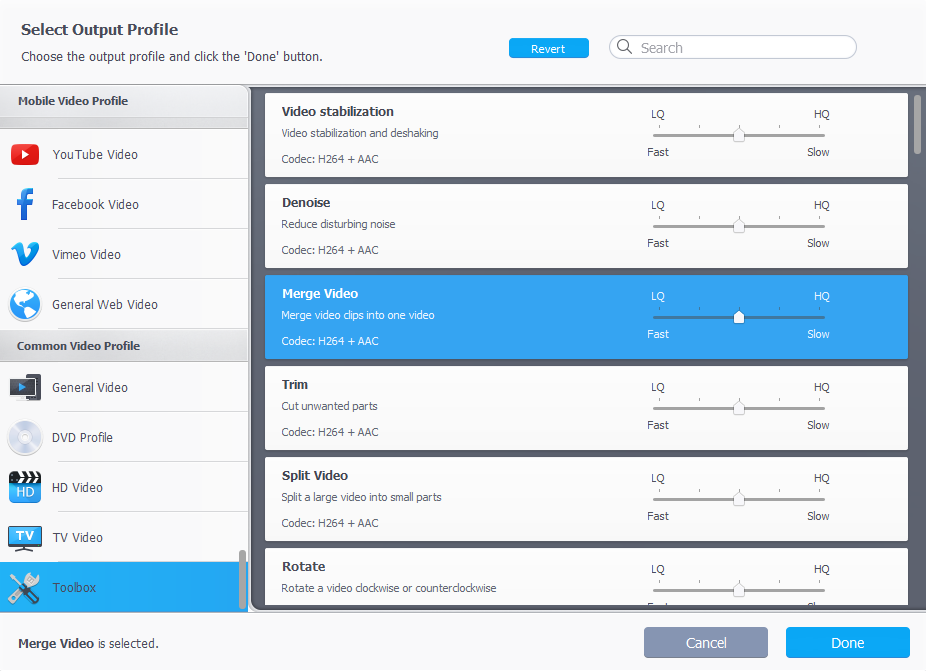Click the General Video monitor icon
926x671 pixels.
pos(25,387)
